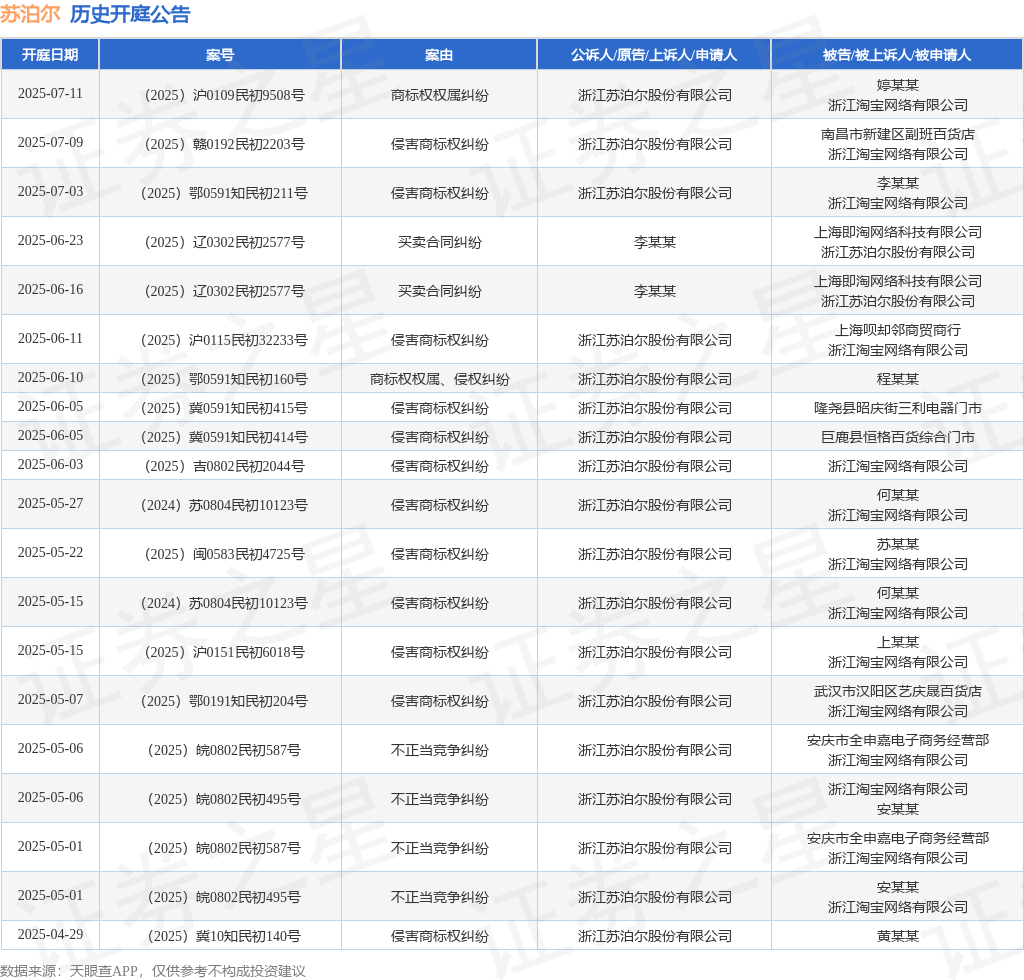Select the 案号 column header
The width and height of the screenshot is (1024, 980).
[x=220, y=55]
